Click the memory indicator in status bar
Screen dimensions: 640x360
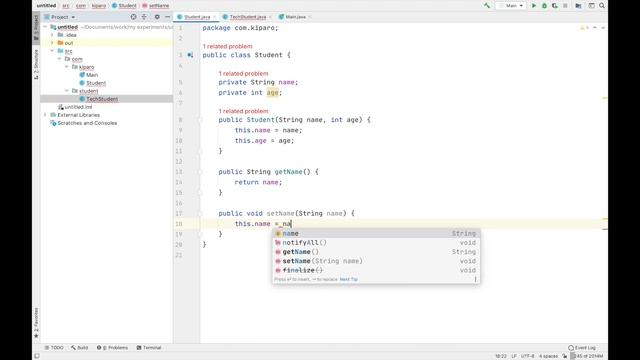click(587, 356)
